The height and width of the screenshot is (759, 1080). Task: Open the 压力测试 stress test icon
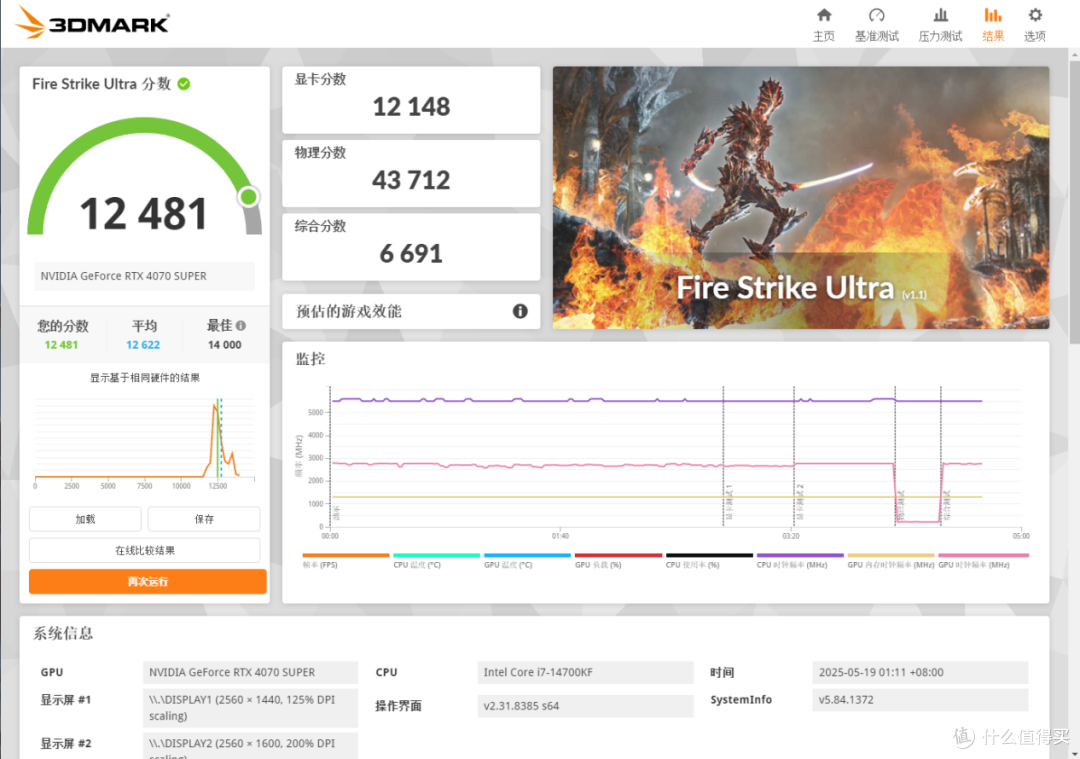pos(940,15)
